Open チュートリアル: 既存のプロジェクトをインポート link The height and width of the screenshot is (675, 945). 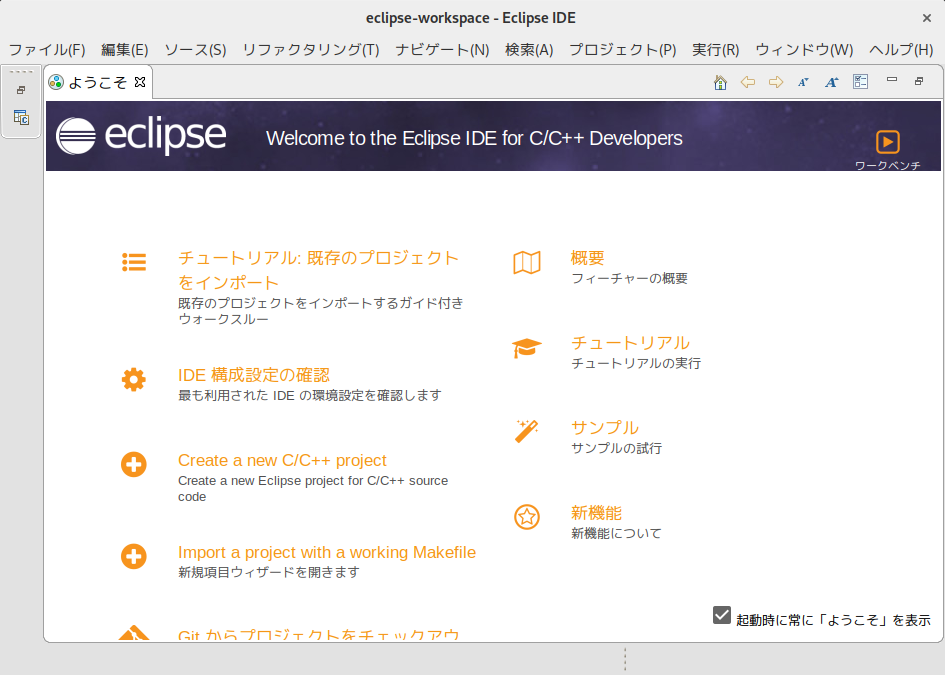(319, 270)
